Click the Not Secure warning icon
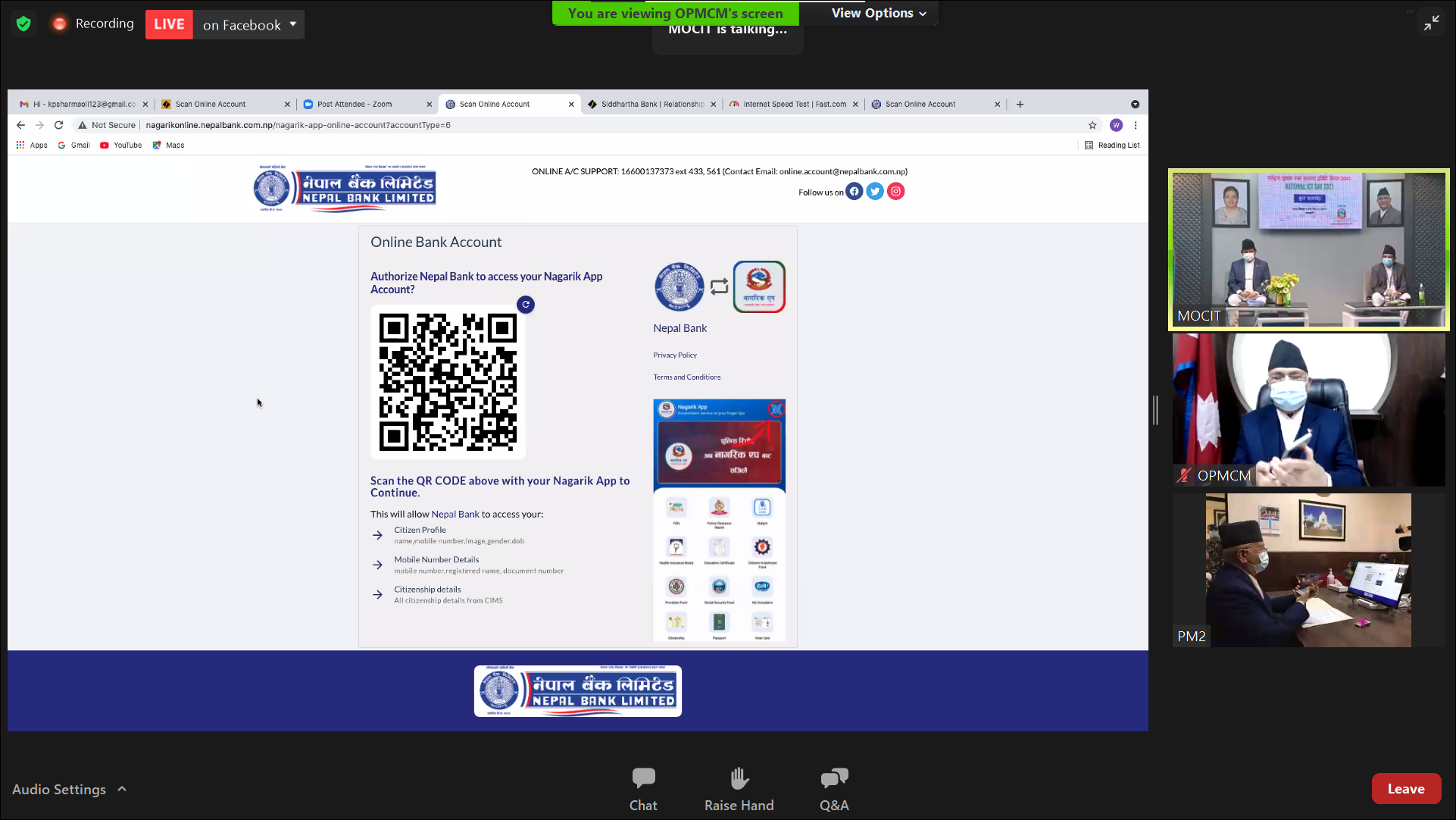 [82, 125]
